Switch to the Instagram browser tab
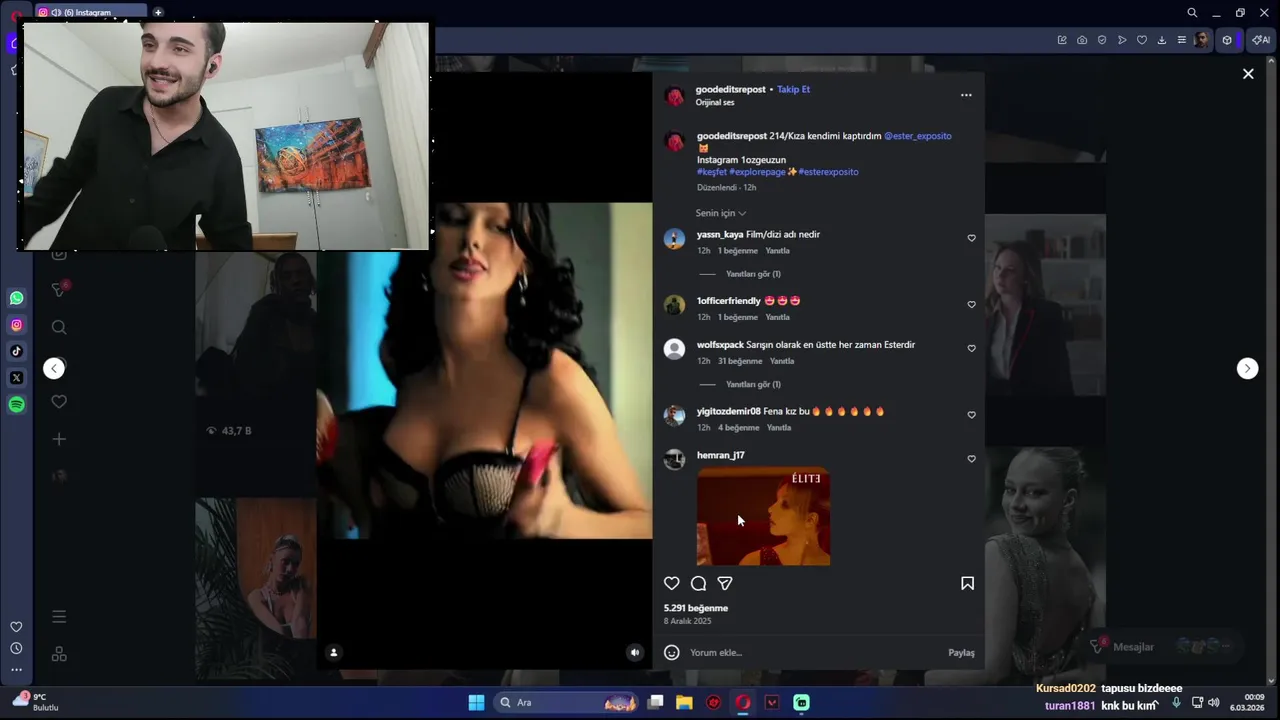The image size is (1280, 720). click(x=90, y=12)
